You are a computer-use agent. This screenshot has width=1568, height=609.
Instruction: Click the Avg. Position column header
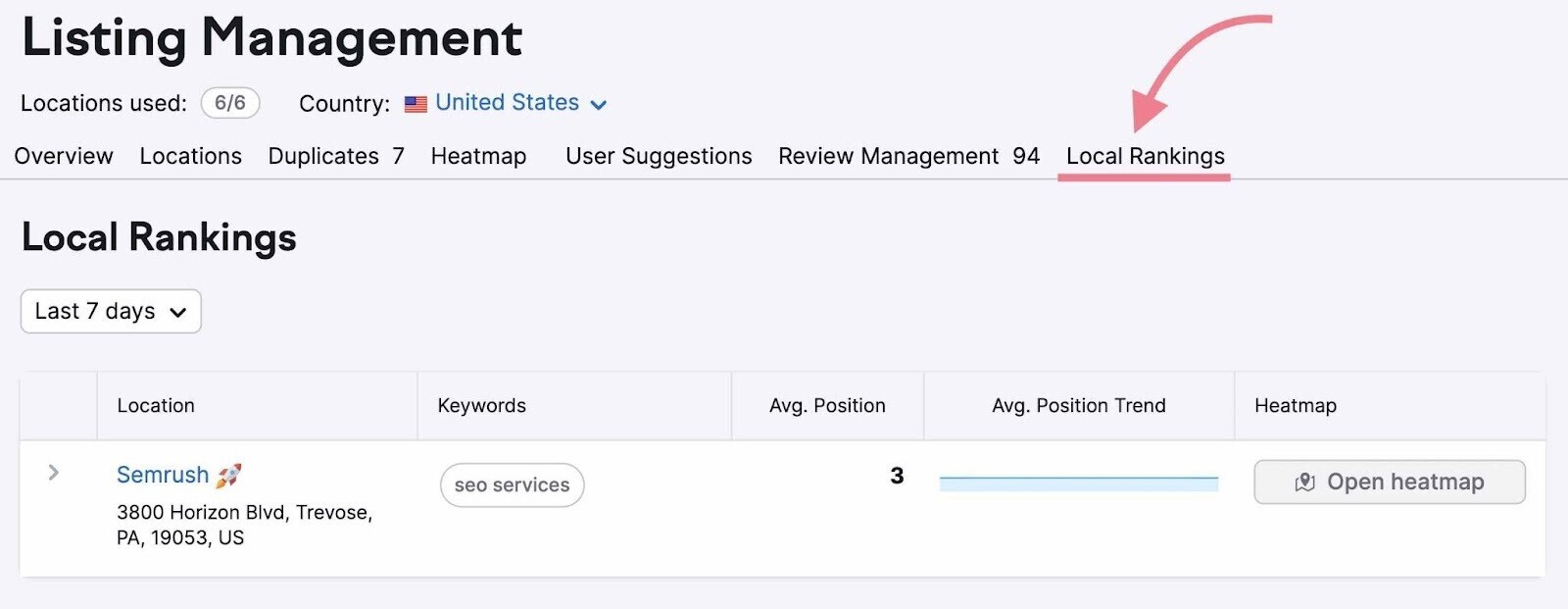827,405
